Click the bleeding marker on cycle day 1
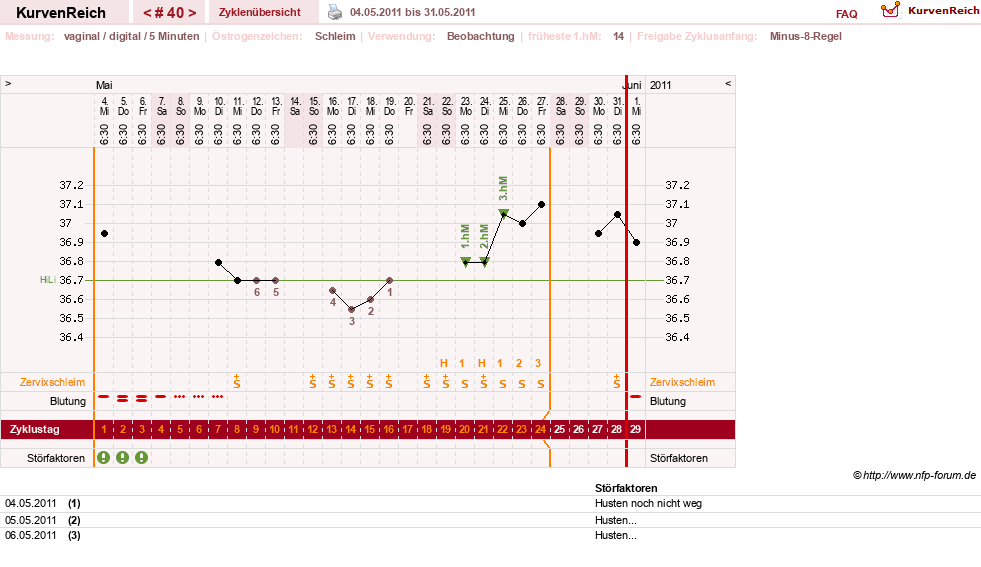Screen dimensions: 981x567 point(104,397)
